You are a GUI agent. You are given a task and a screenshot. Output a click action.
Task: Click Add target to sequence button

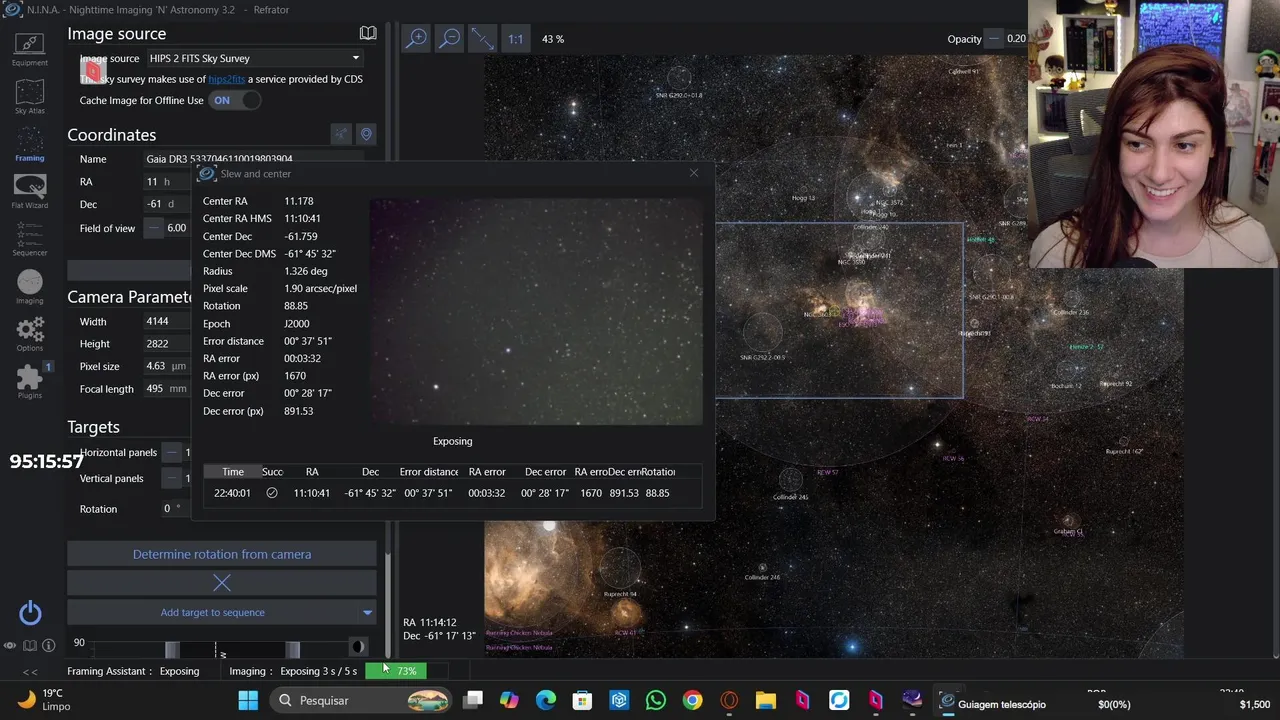[x=212, y=612]
